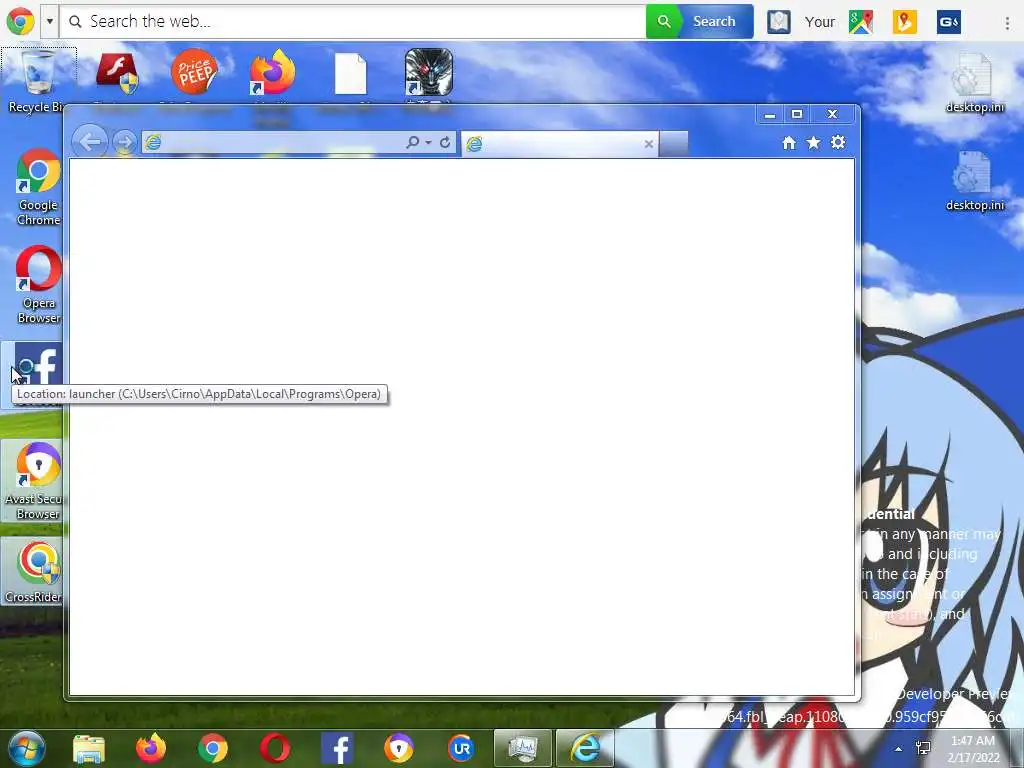Screen dimensions: 1024x768
Task: Refresh the page in Internet Explorer
Action: coord(445,142)
